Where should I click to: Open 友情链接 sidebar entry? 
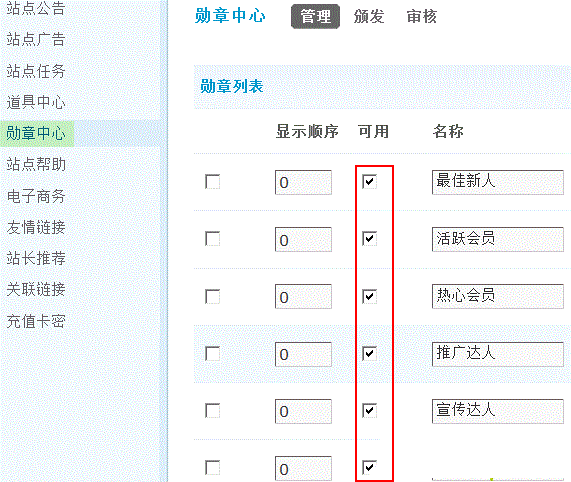36,228
